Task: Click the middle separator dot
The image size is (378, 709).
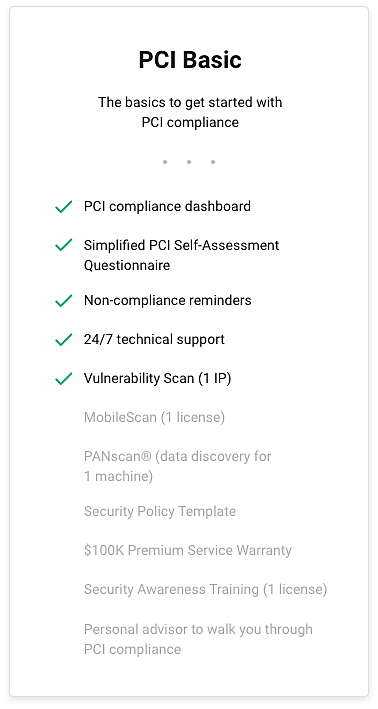Action: [189, 162]
